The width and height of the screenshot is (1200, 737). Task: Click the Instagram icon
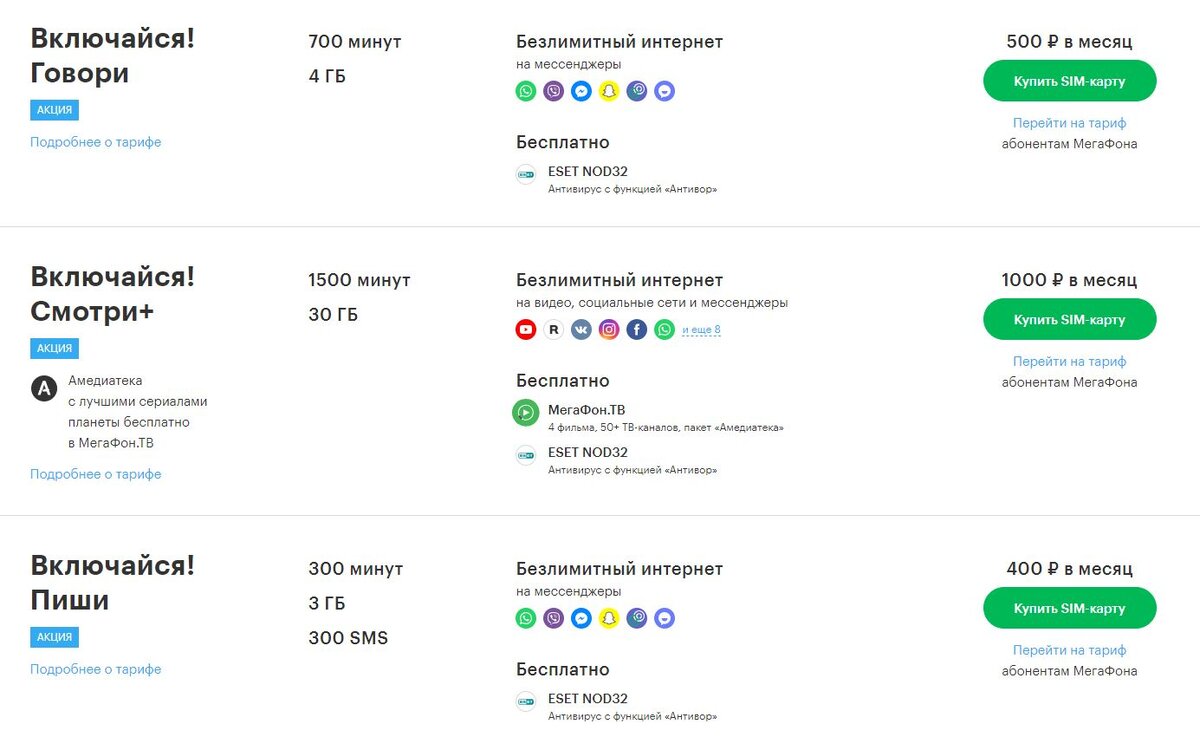tap(609, 330)
